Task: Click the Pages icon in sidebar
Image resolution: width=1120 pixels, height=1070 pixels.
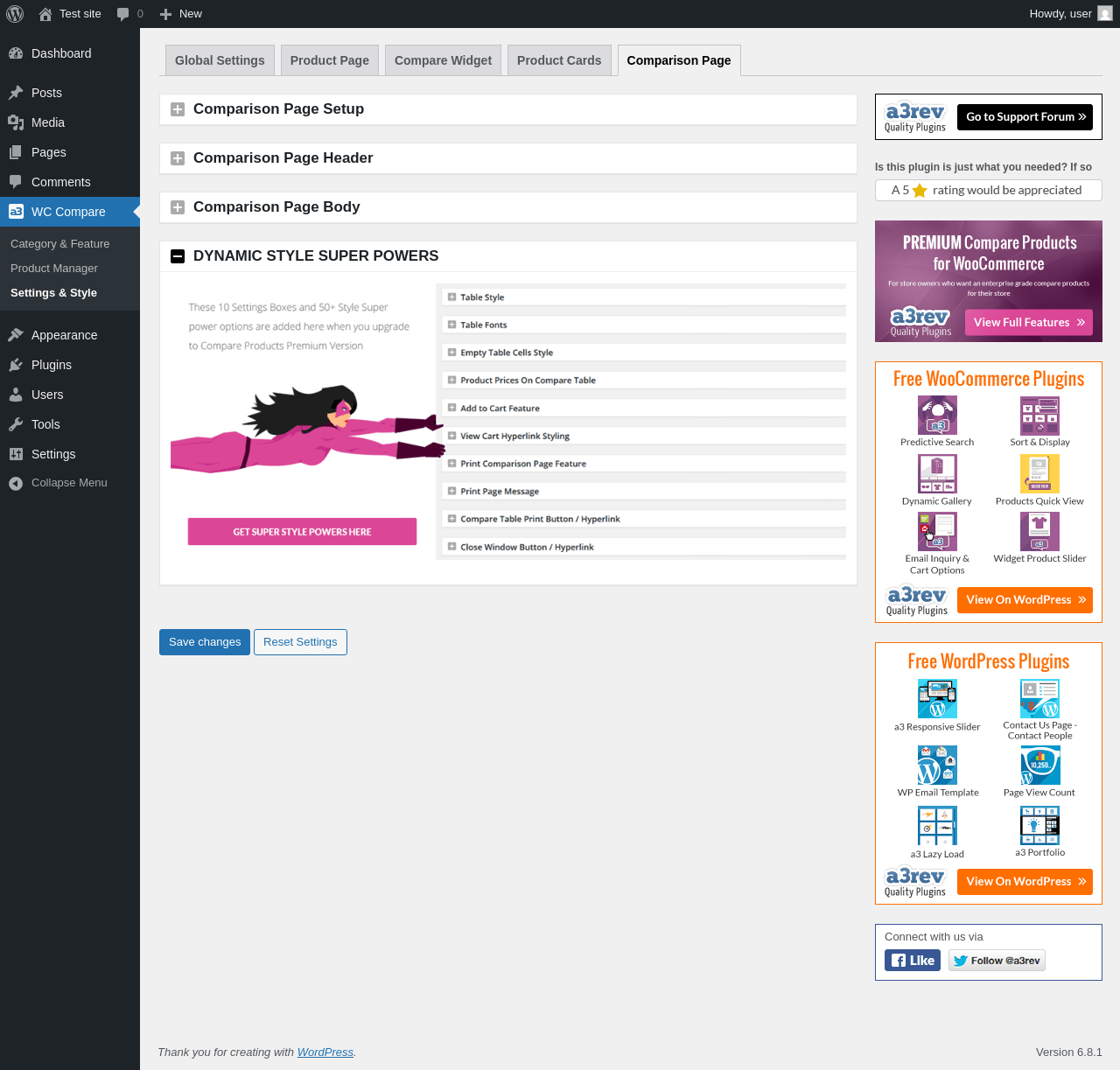Action: pyautogui.click(x=16, y=152)
